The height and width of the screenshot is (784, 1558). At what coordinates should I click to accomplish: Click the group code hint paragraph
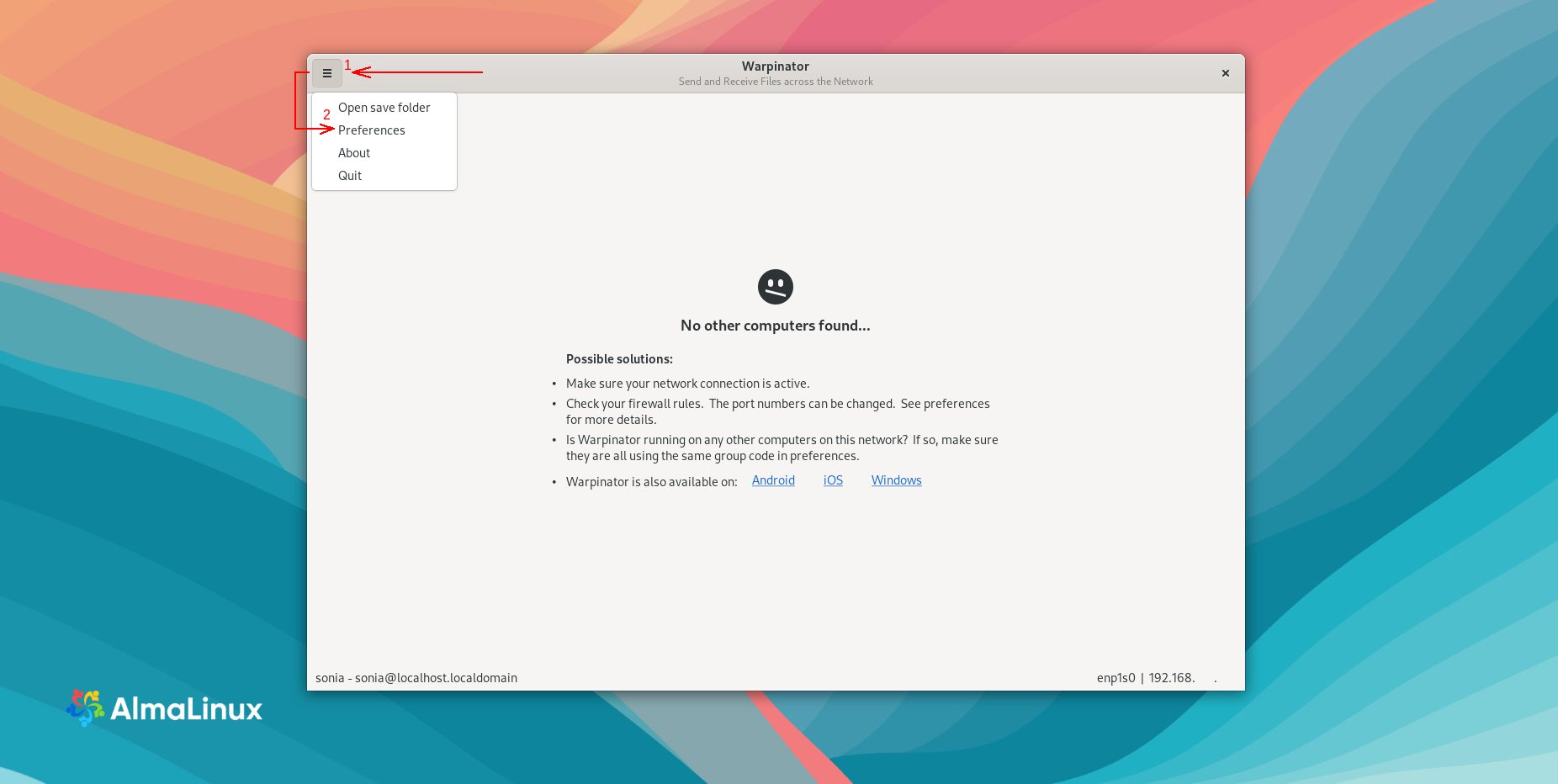click(x=782, y=448)
